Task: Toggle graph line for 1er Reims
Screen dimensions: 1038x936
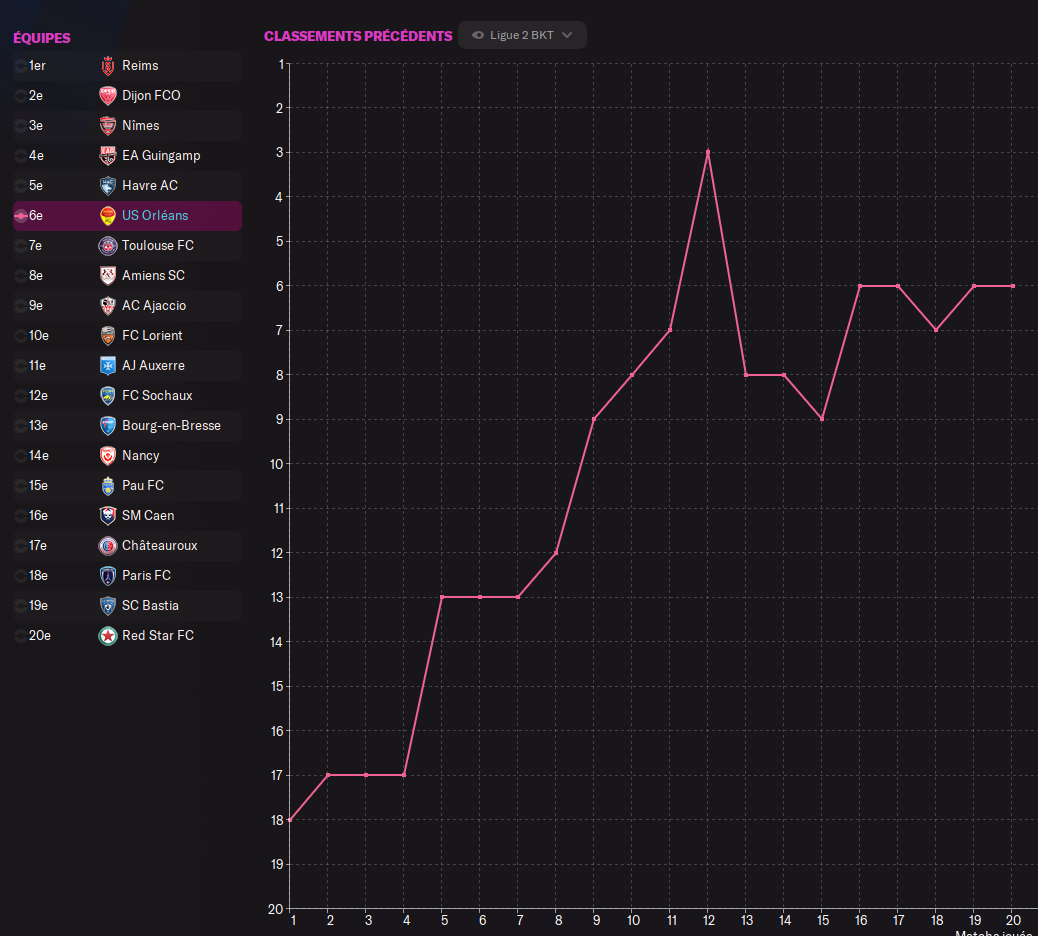Action: 21,66
